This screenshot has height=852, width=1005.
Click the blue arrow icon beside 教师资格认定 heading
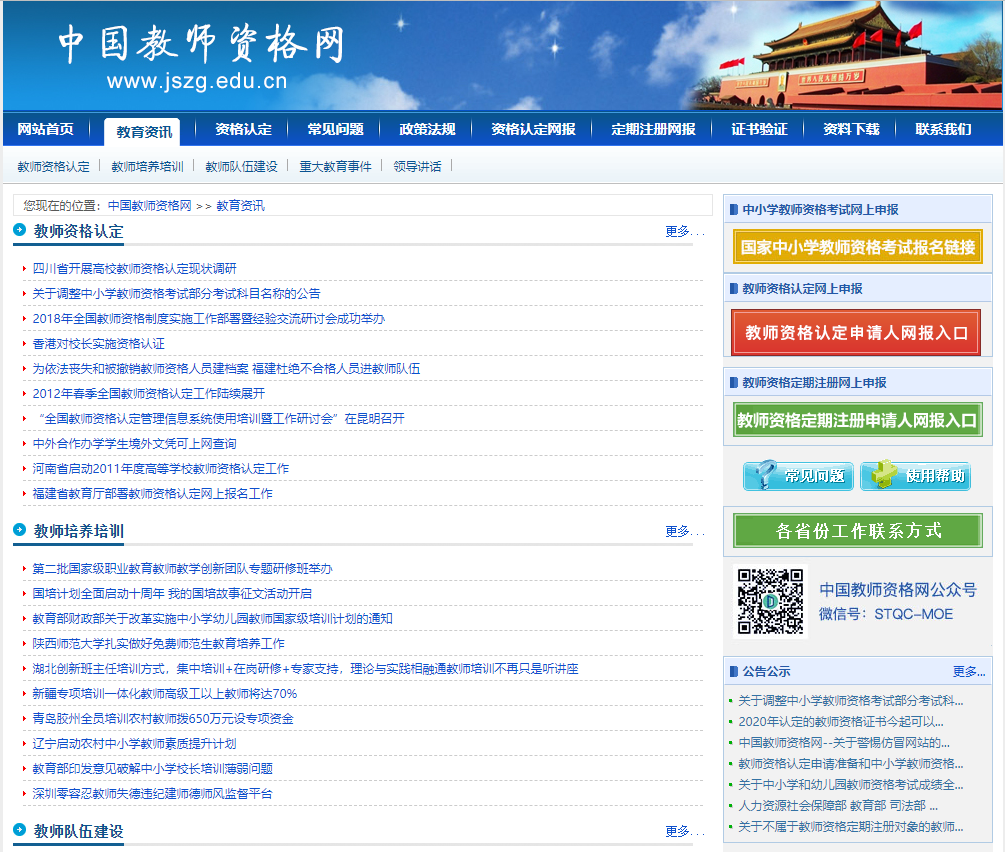pos(19,230)
